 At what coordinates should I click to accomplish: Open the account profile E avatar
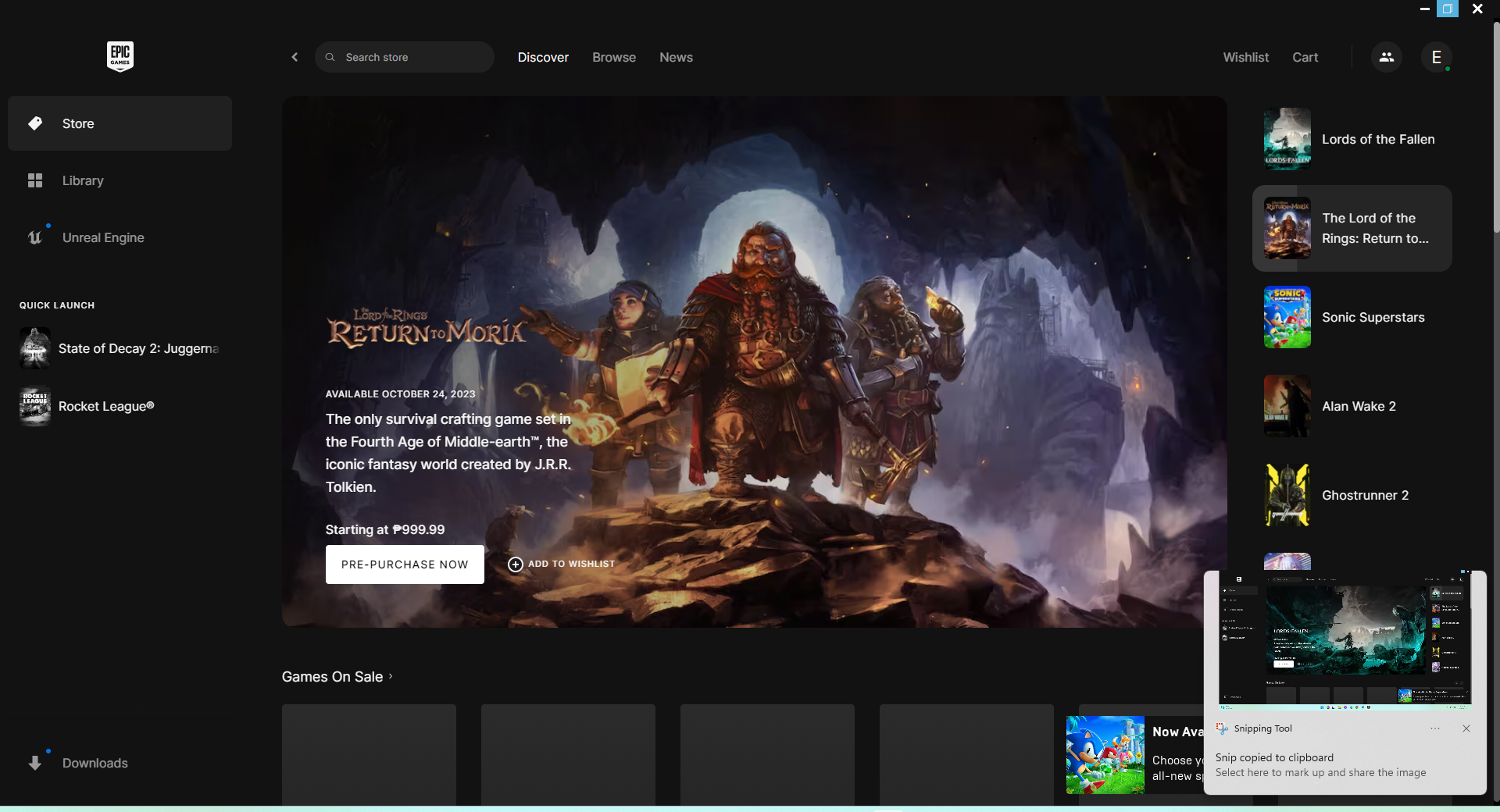tap(1436, 57)
